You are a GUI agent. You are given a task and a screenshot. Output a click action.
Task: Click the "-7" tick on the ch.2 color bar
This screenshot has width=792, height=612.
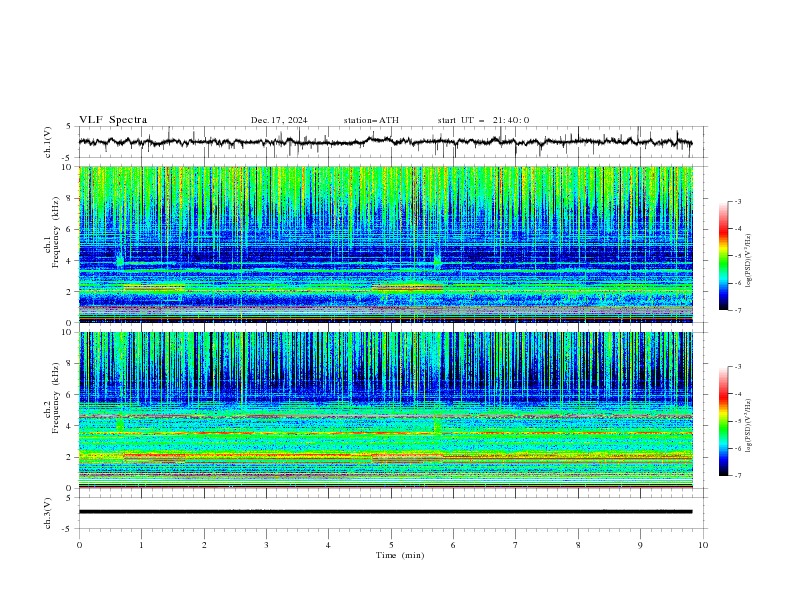[737, 475]
